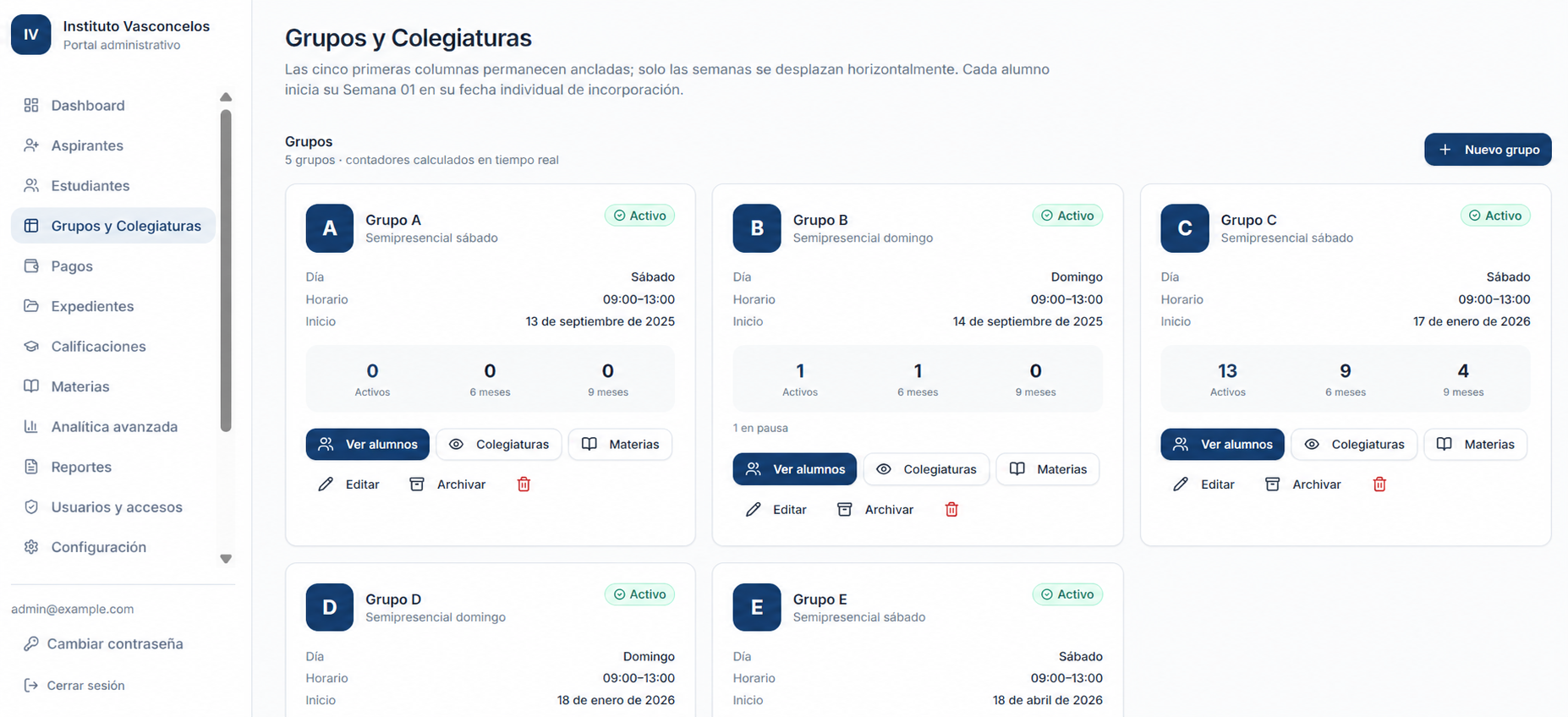Click the letter C avatar of Grupo C
The height and width of the screenshot is (717, 1568).
point(1185,228)
